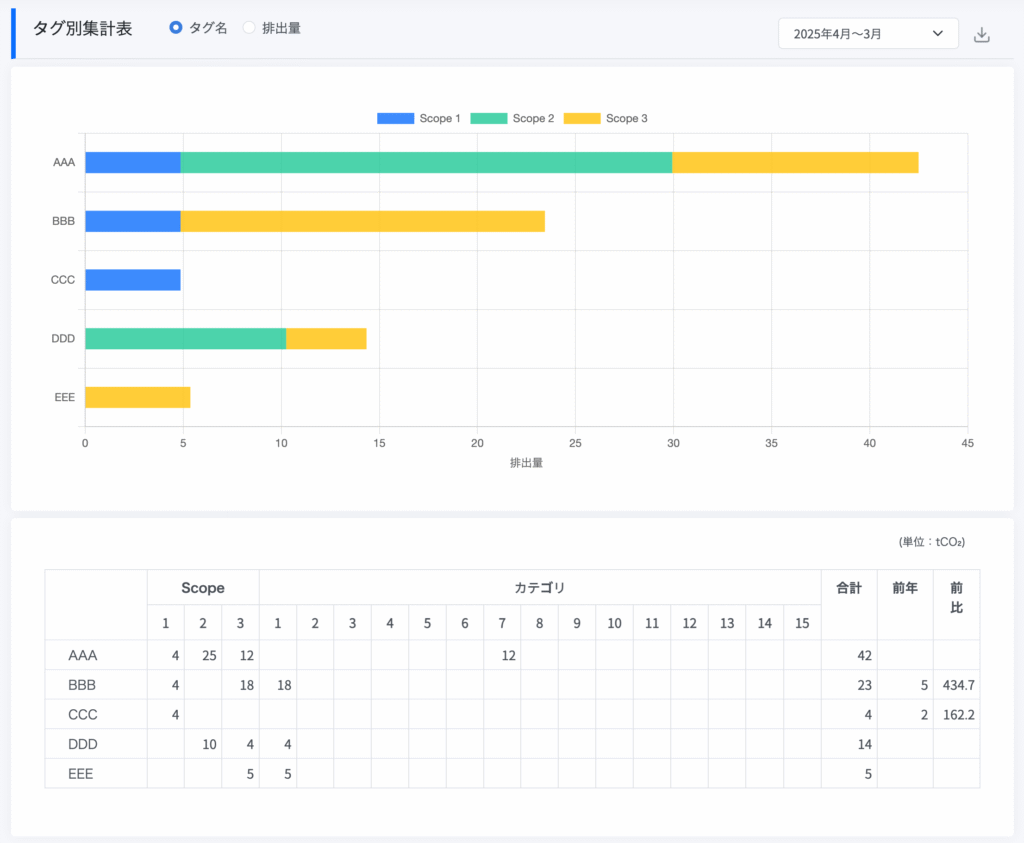Open the 2025年4月〜3月 period dropdown
Viewport: 1024px width, 843px height.
pyautogui.click(x=868, y=33)
